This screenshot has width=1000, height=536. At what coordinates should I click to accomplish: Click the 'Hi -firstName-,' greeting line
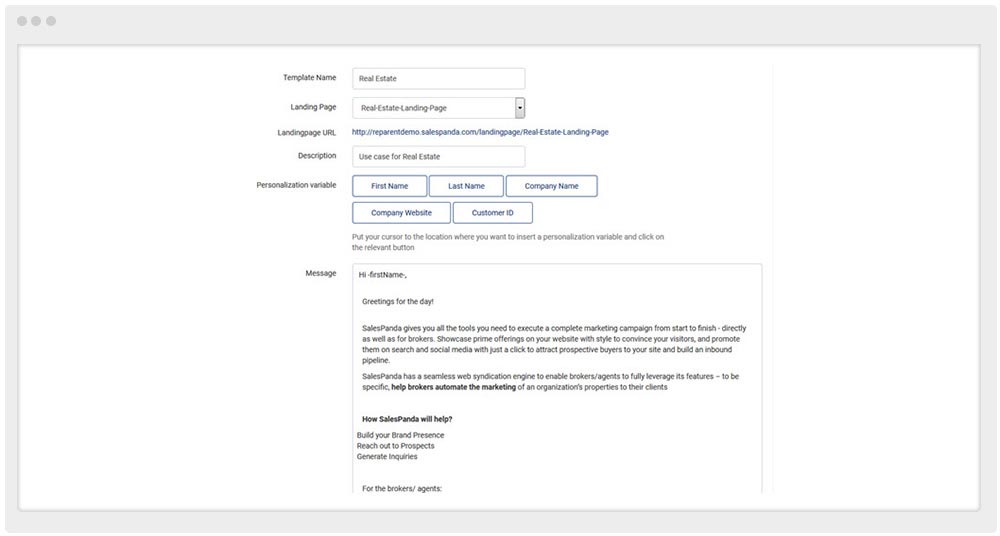pyautogui.click(x=383, y=275)
